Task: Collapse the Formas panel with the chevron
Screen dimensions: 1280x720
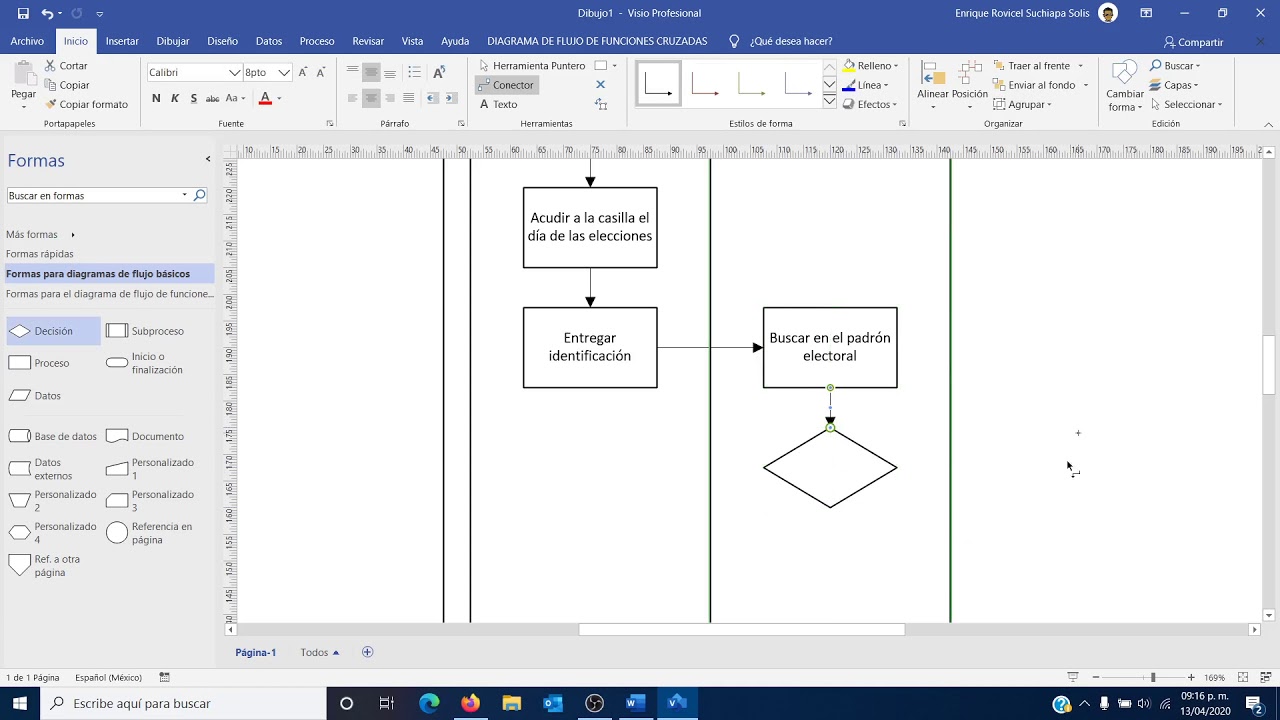Action: click(208, 159)
